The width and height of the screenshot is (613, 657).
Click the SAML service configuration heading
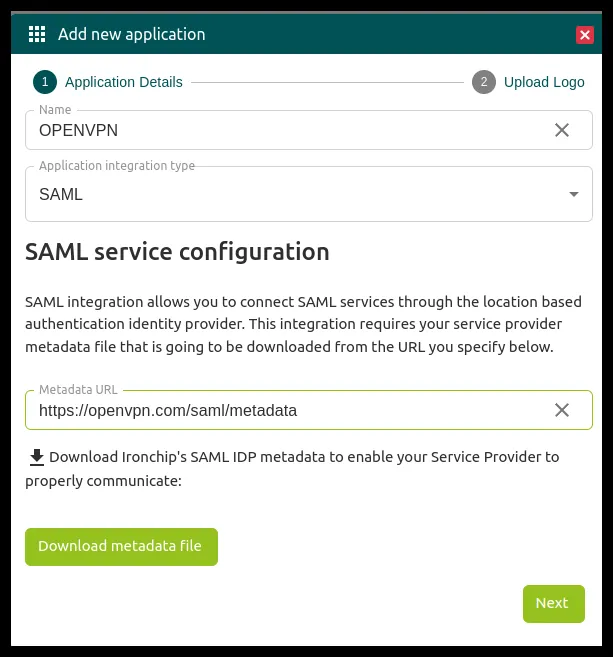pos(177,252)
